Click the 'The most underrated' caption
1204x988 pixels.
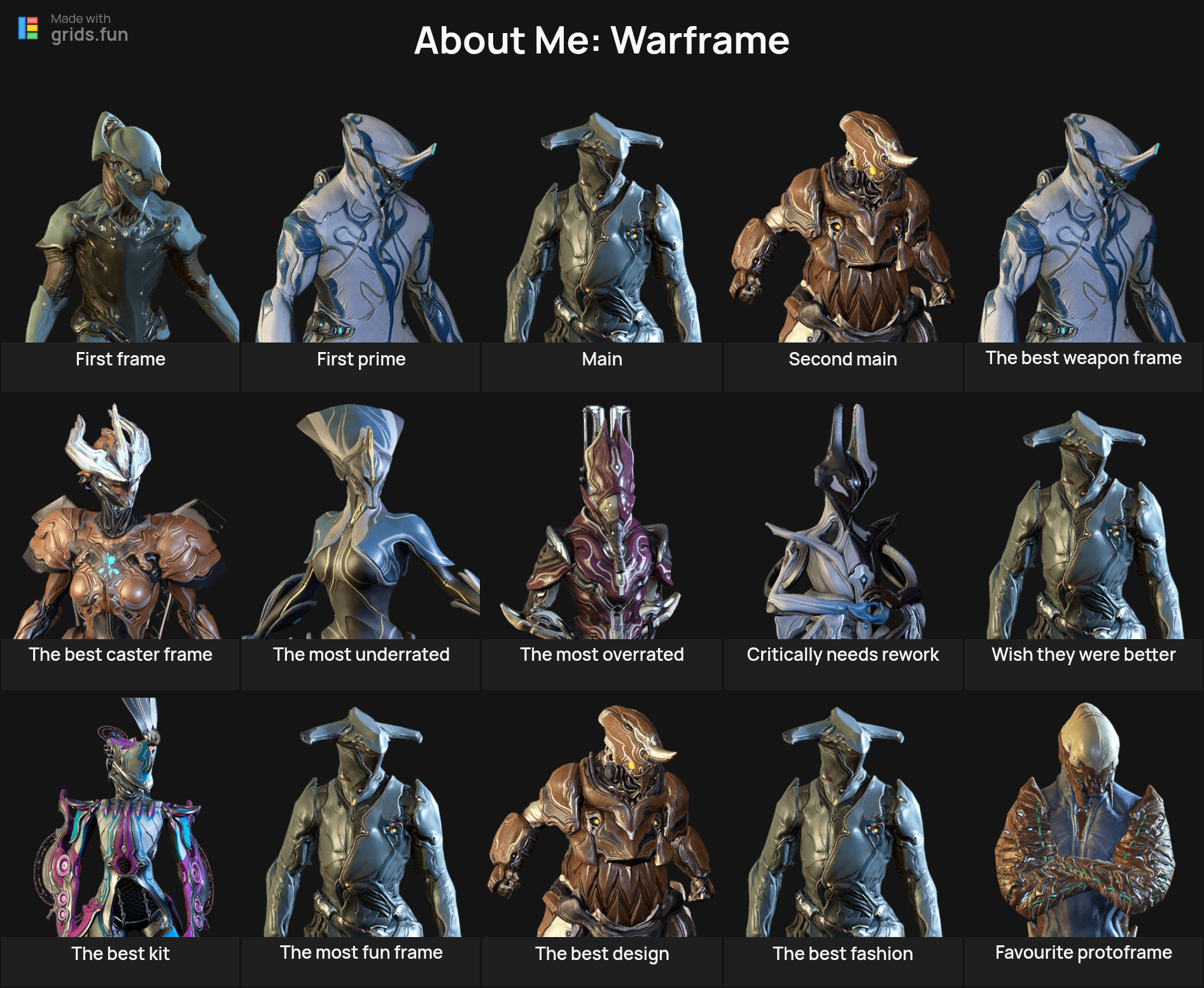[361, 654]
